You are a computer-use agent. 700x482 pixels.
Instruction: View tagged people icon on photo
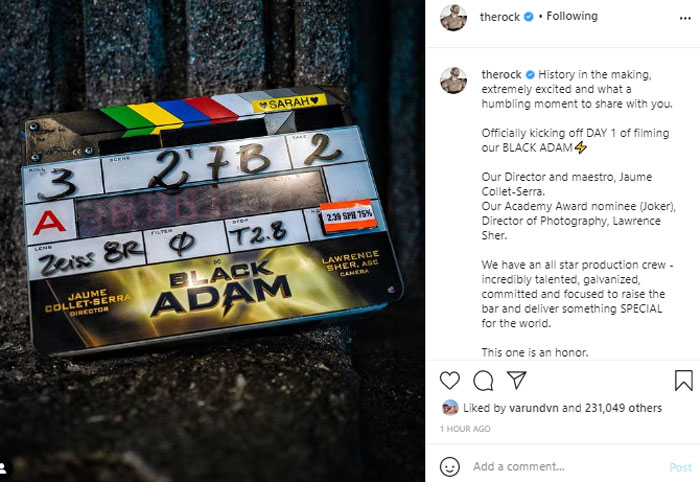3,469
